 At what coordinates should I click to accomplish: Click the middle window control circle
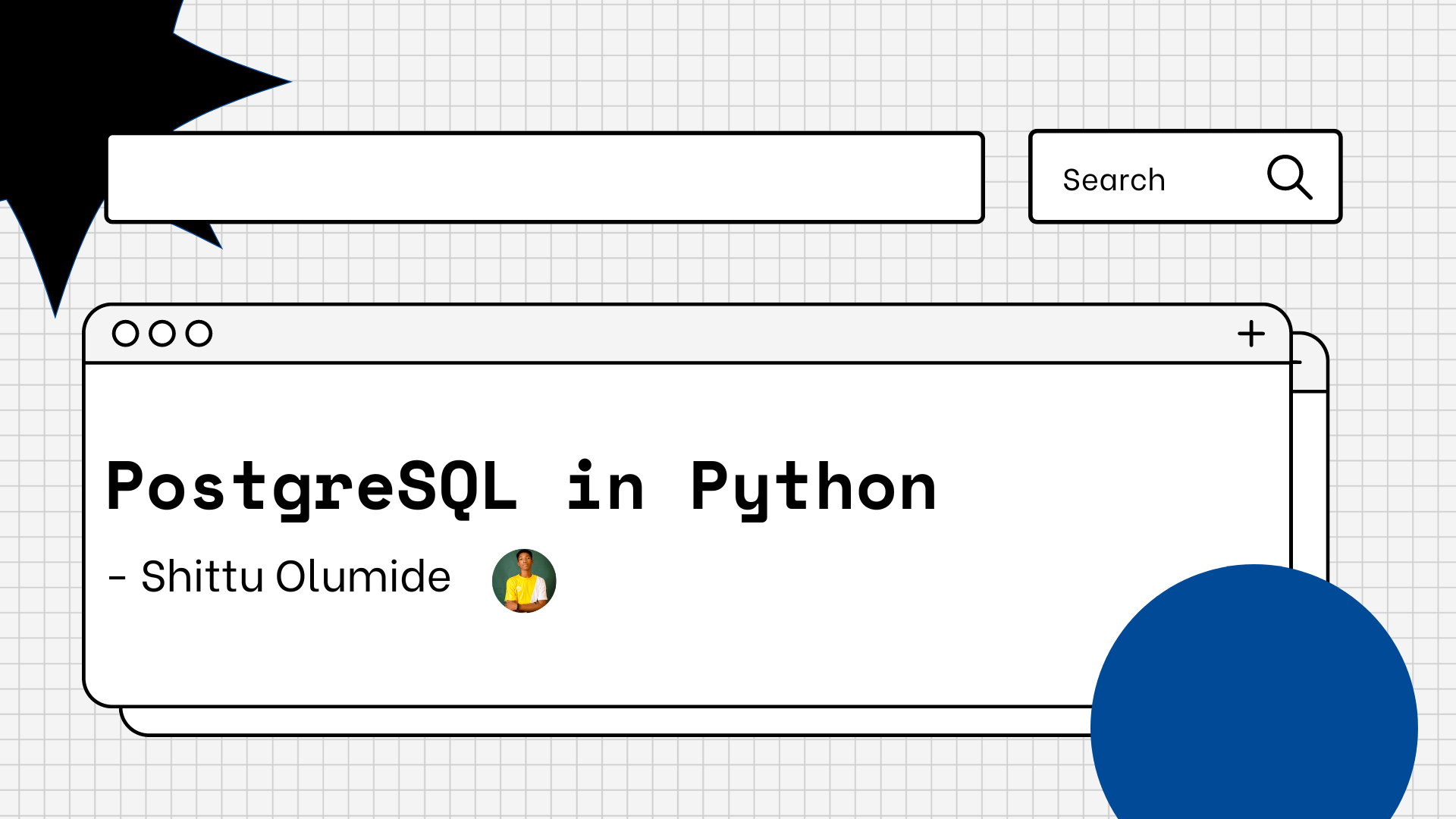[162, 333]
